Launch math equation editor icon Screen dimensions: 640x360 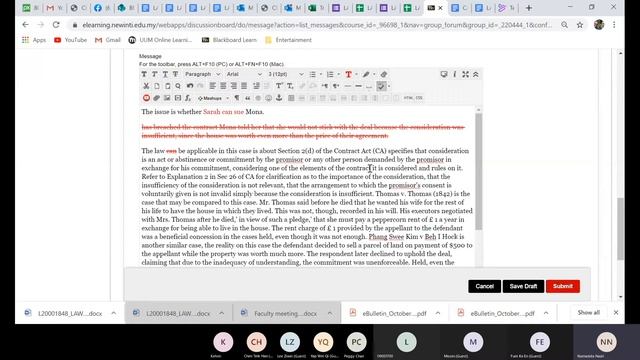pyautogui.click(x=188, y=98)
